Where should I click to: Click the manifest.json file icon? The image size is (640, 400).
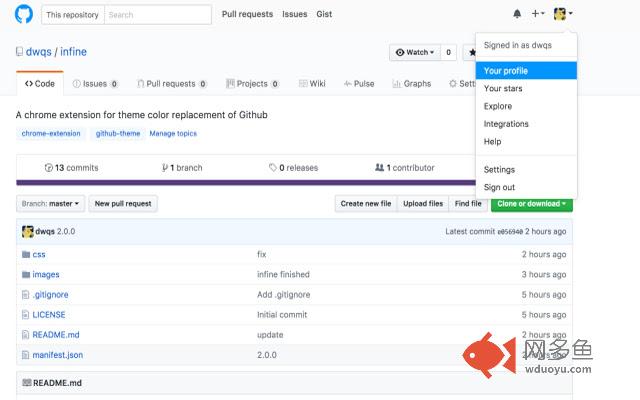(x=25, y=355)
